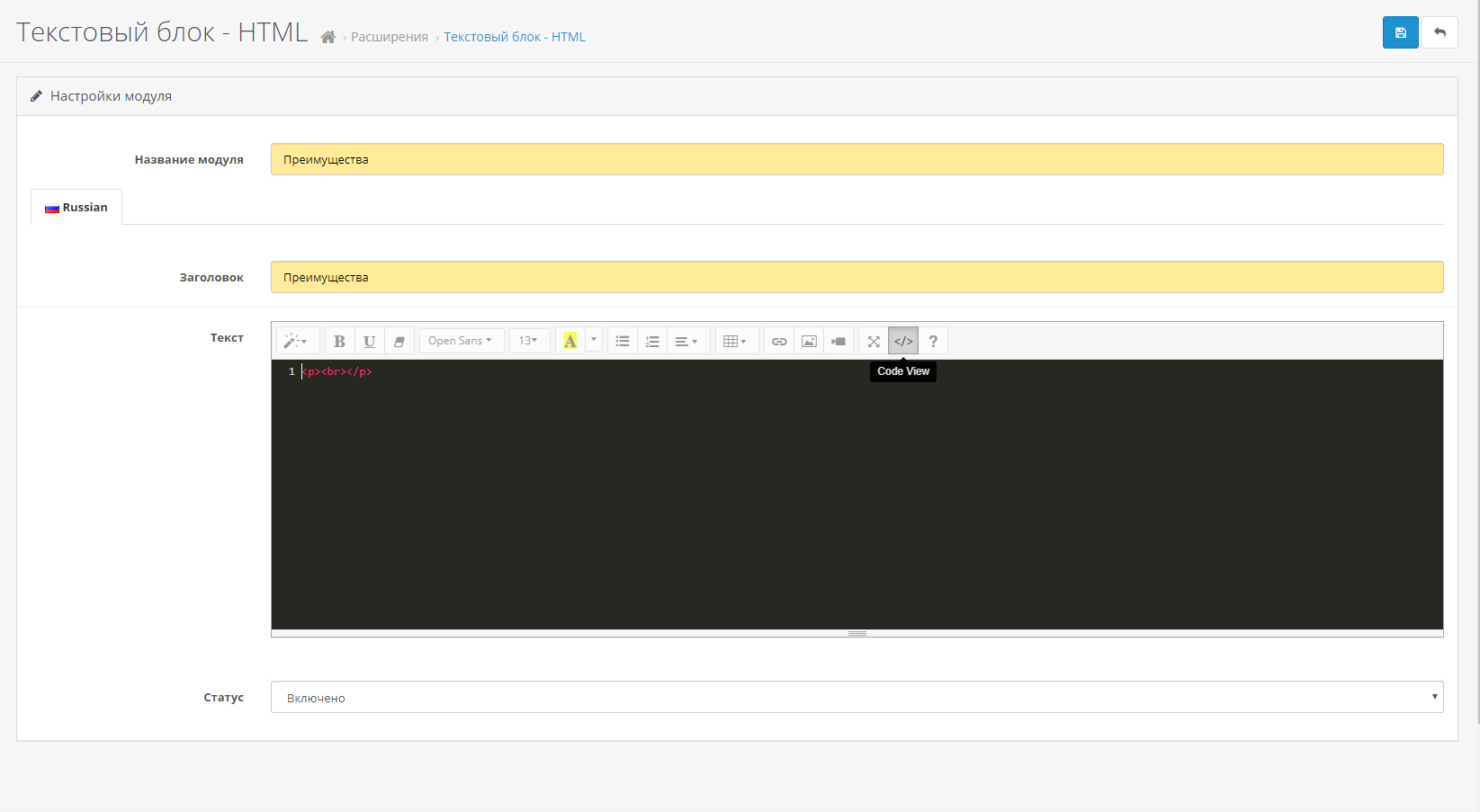Viewport: 1480px width, 812px height.
Task: Open the editor help question mark
Action: coord(933,341)
